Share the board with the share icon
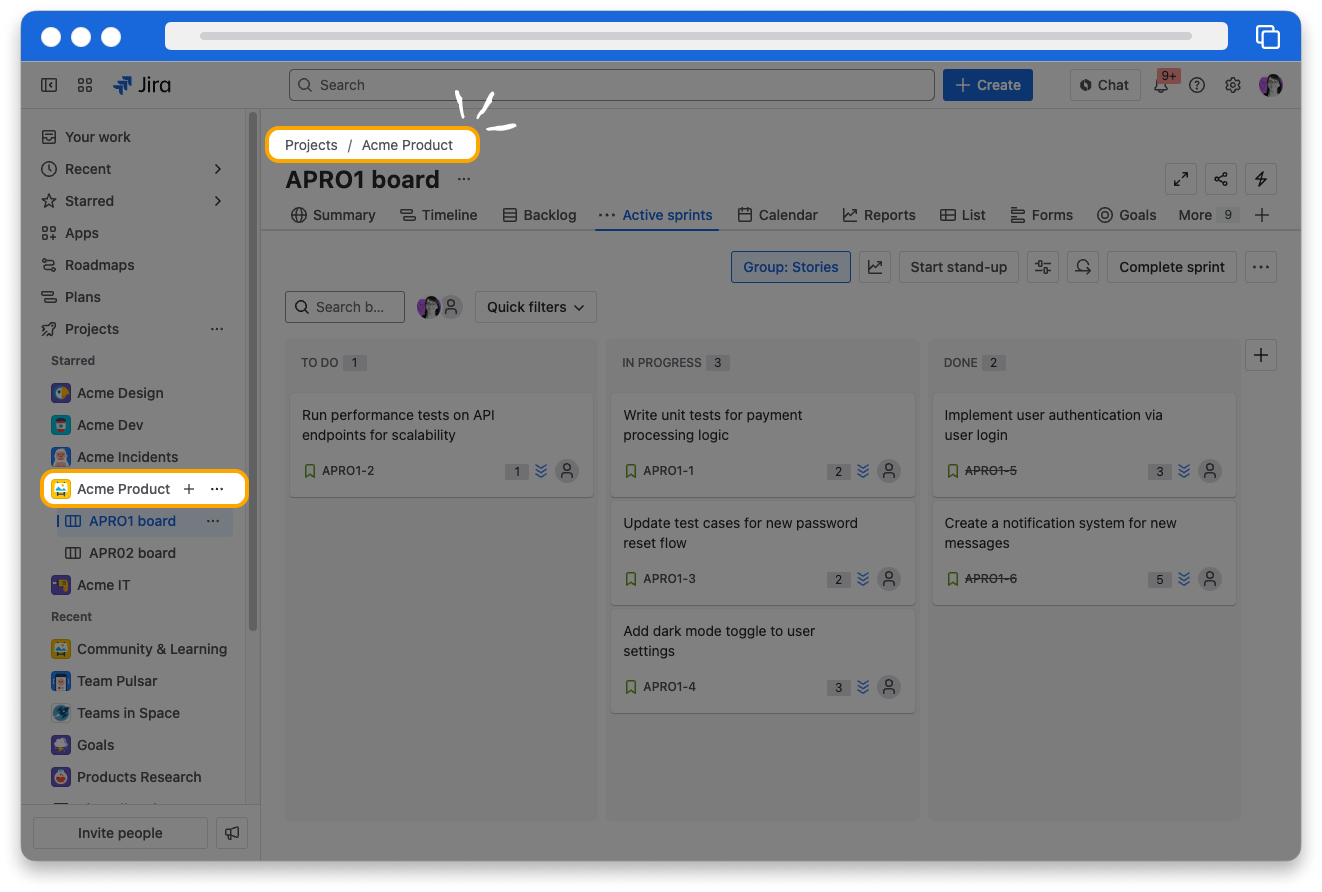The width and height of the screenshot is (1322, 892). click(x=1221, y=179)
